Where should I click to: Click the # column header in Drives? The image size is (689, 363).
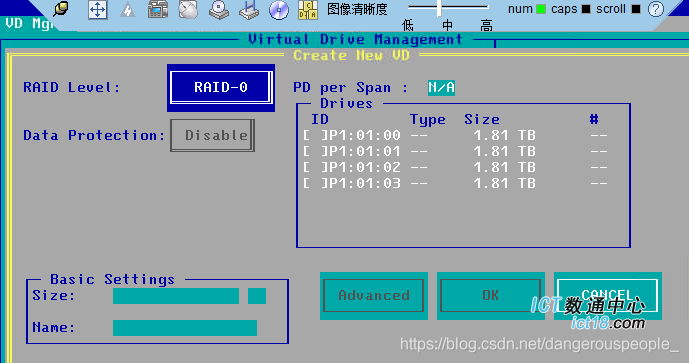point(594,119)
